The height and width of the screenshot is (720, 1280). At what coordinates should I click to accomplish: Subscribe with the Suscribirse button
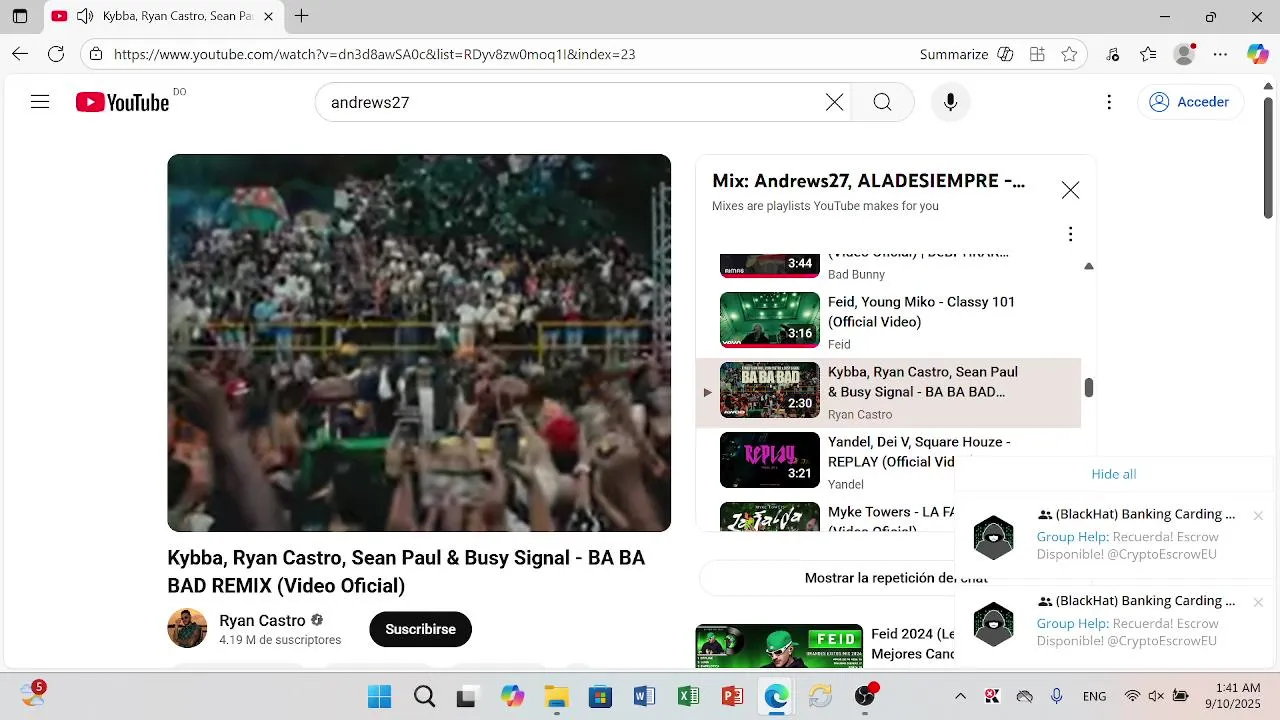(420, 629)
